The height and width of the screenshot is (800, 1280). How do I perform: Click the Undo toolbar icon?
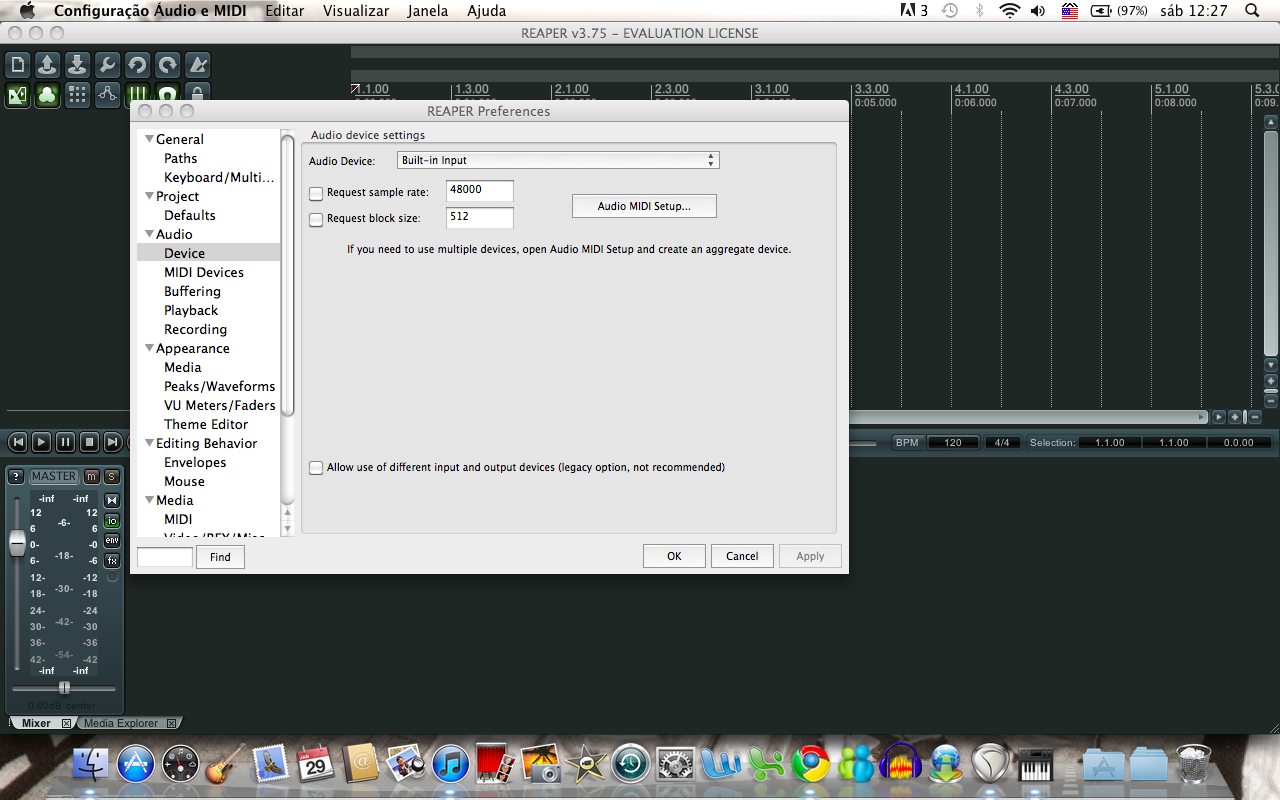tap(137, 66)
